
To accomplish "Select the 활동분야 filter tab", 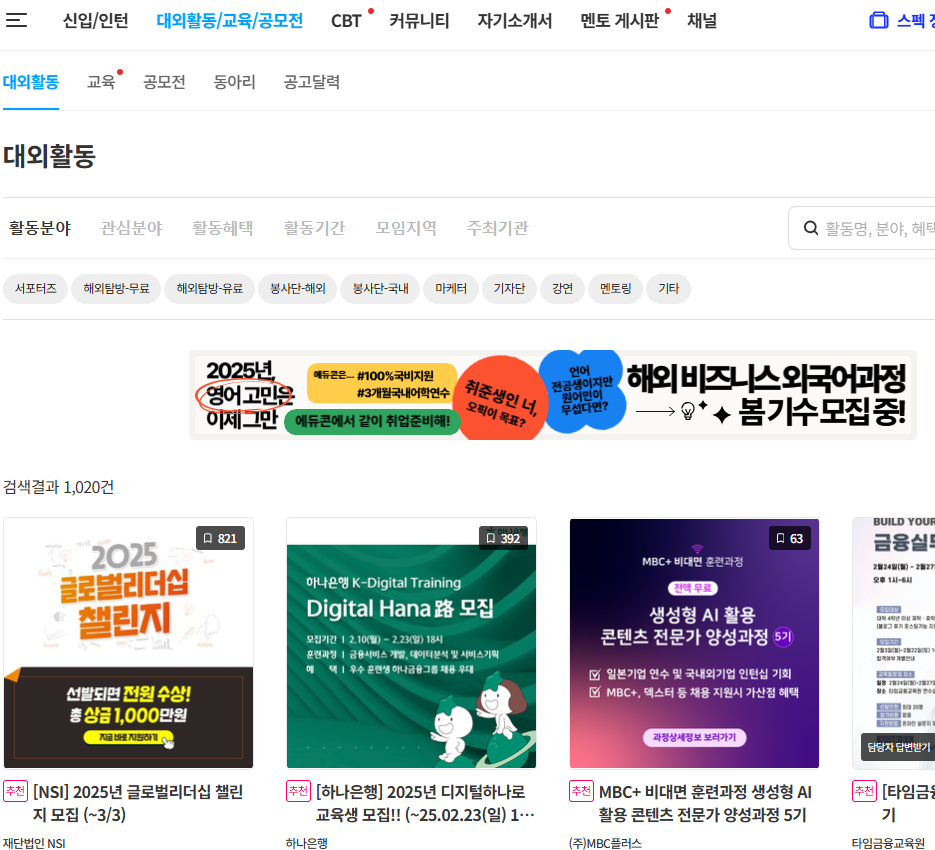I will 39,228.
